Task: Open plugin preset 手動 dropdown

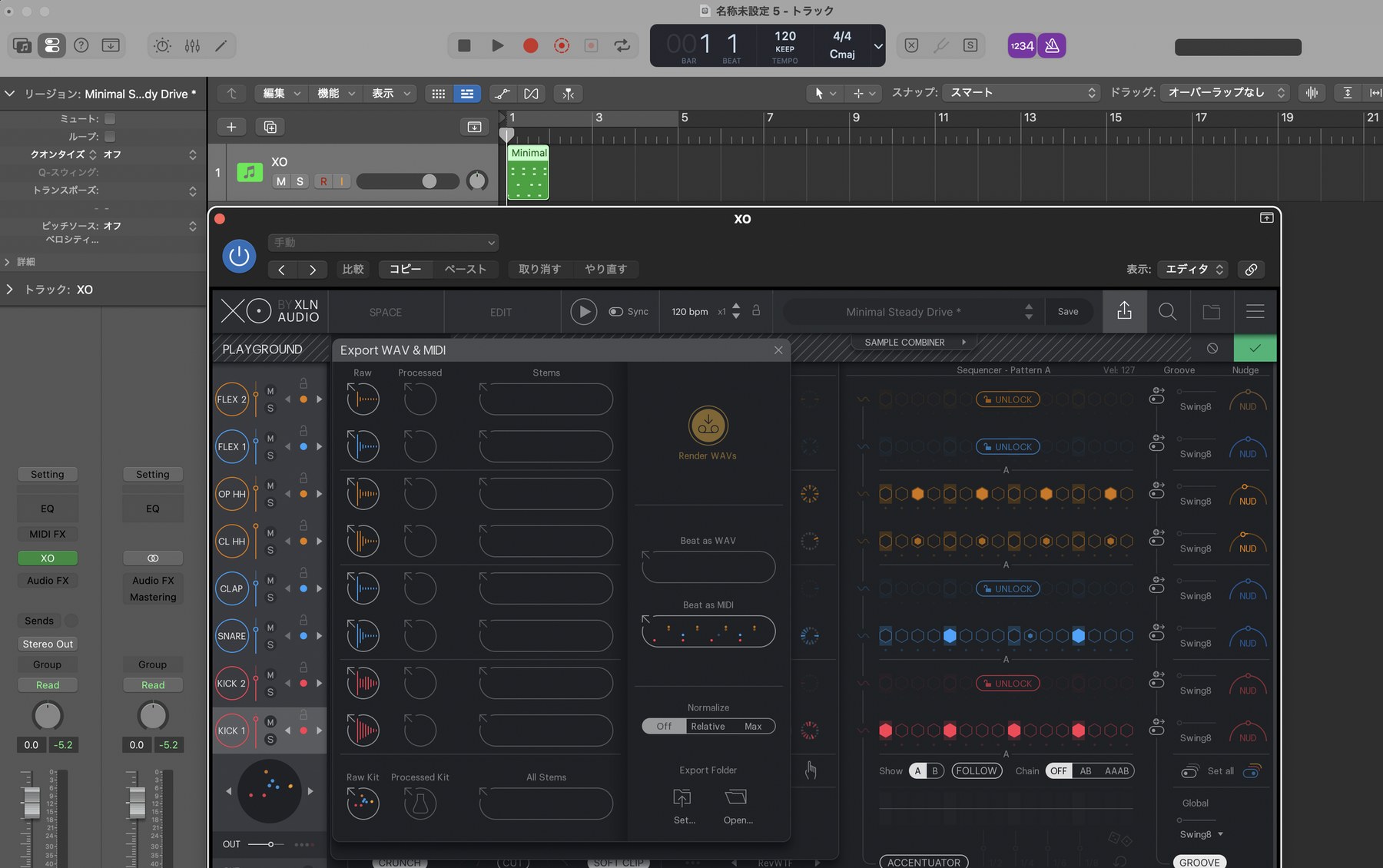Action: (383, 243)
